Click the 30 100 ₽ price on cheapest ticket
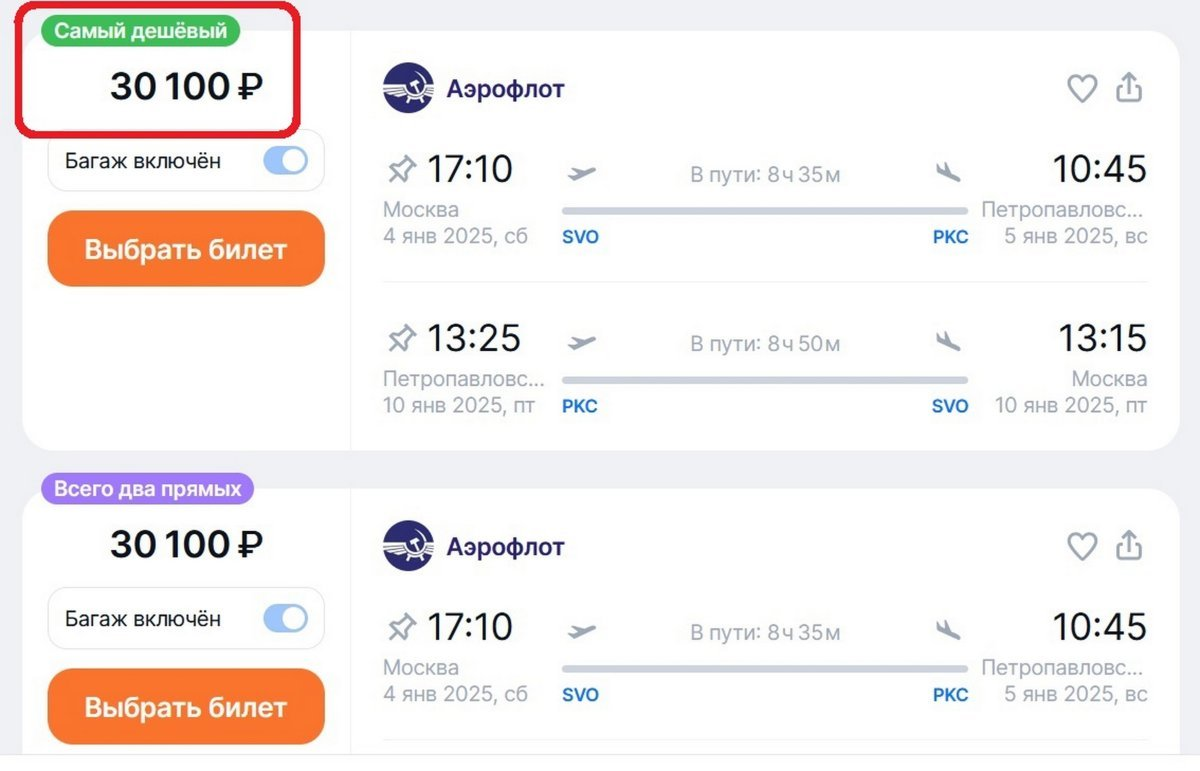This screenshot has height=771, width=1200. point(185,87)
